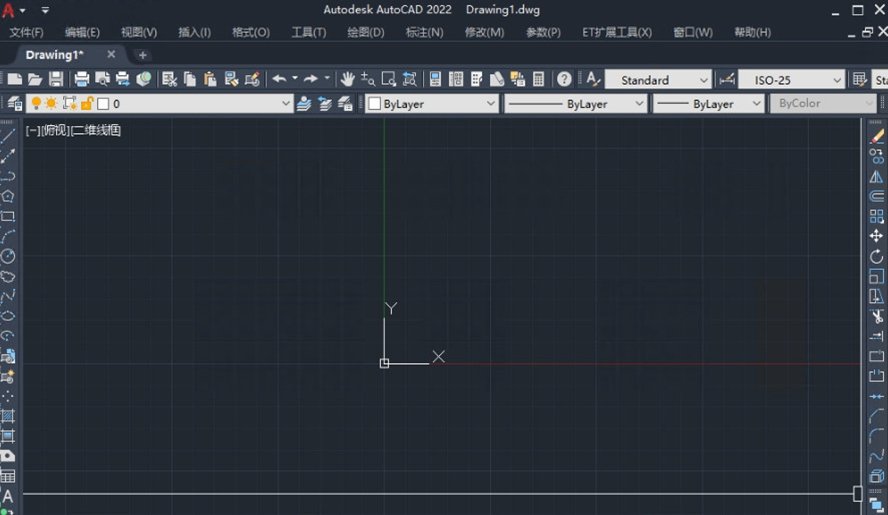Open DesignCenter icon
Image resolution: width=888 pixels, height=515 pixels.
point(456,79)
